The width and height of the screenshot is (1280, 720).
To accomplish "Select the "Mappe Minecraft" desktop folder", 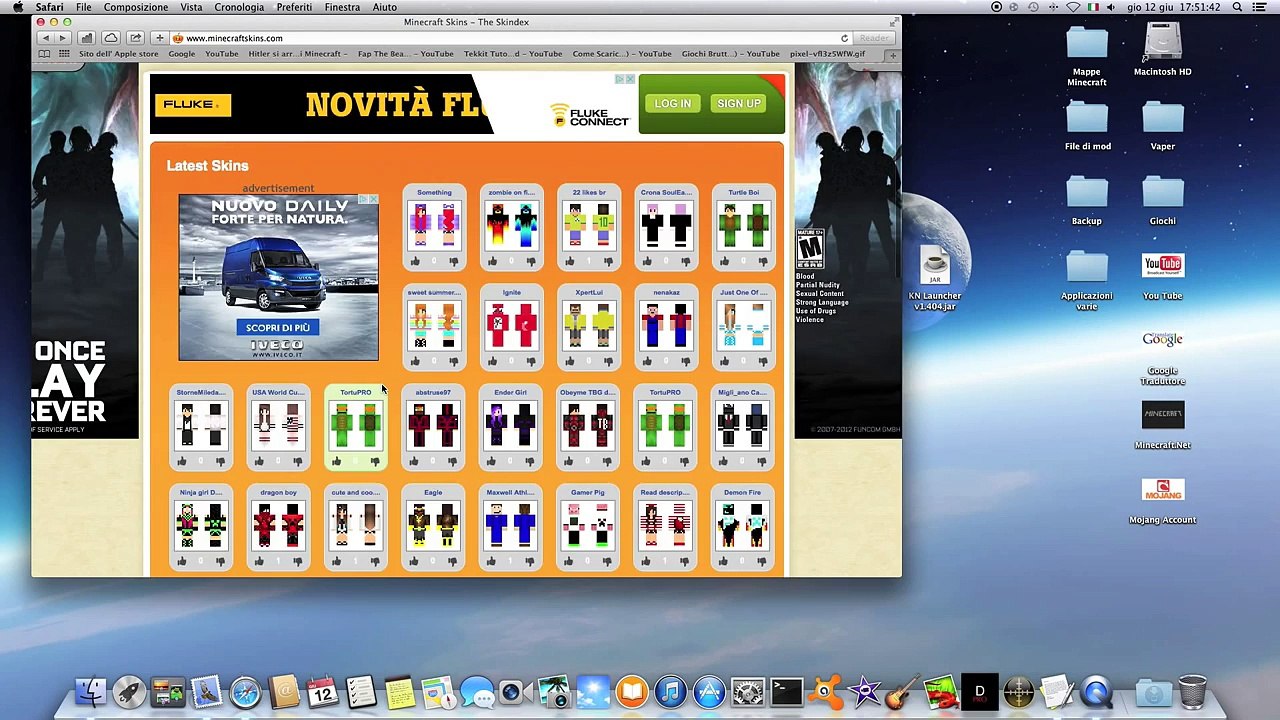I will [1087, 57].
